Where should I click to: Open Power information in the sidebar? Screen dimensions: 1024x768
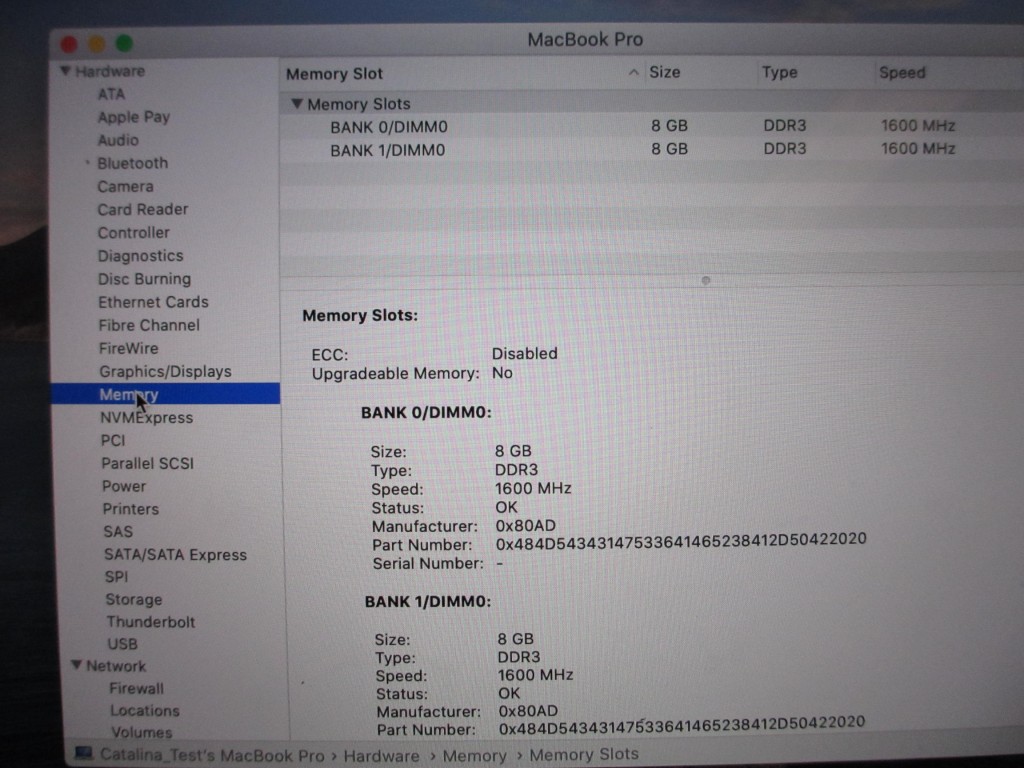click(124, 486)
